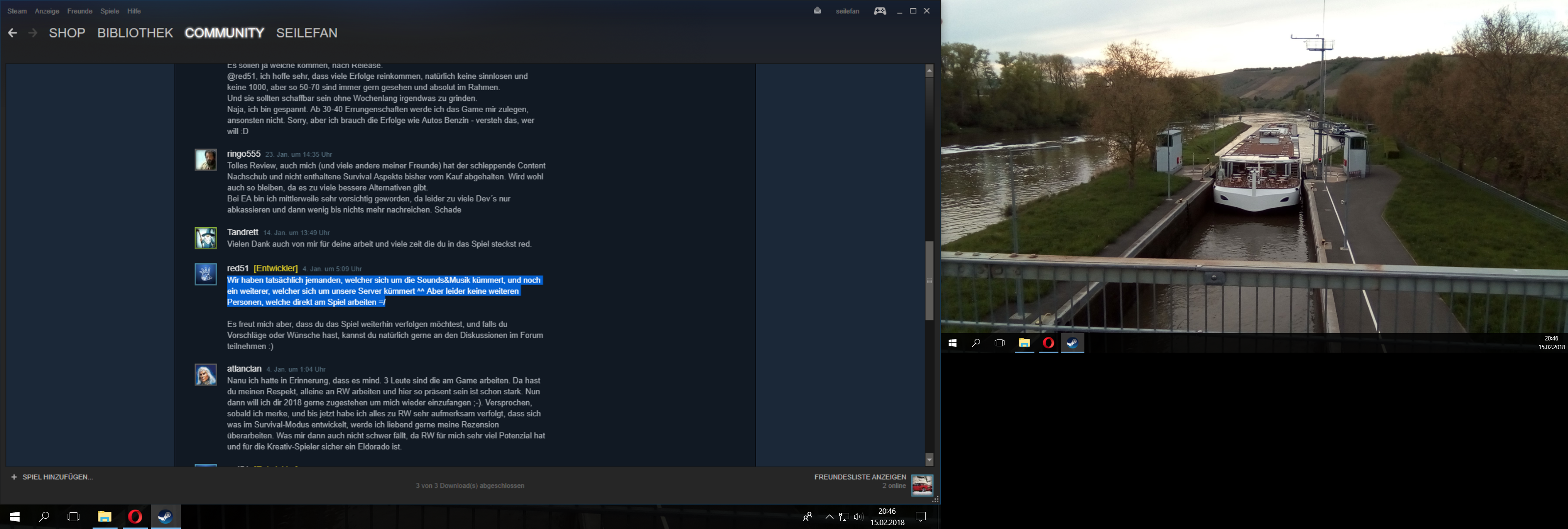1568x529 pixels.
Task: Open the seilefan account dropdown
Action: [847, 11]
